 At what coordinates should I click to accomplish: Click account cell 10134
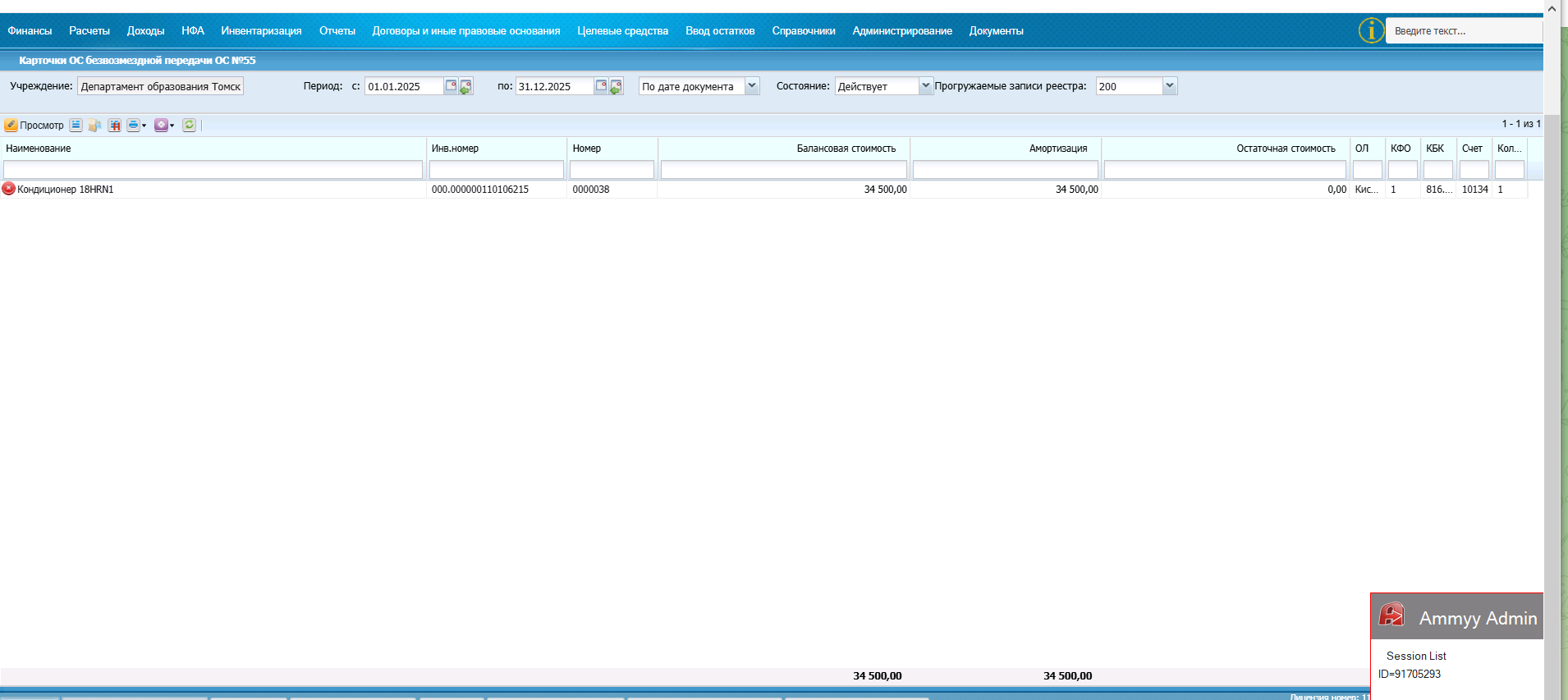pyautogui.click(x=1475, y=190)
